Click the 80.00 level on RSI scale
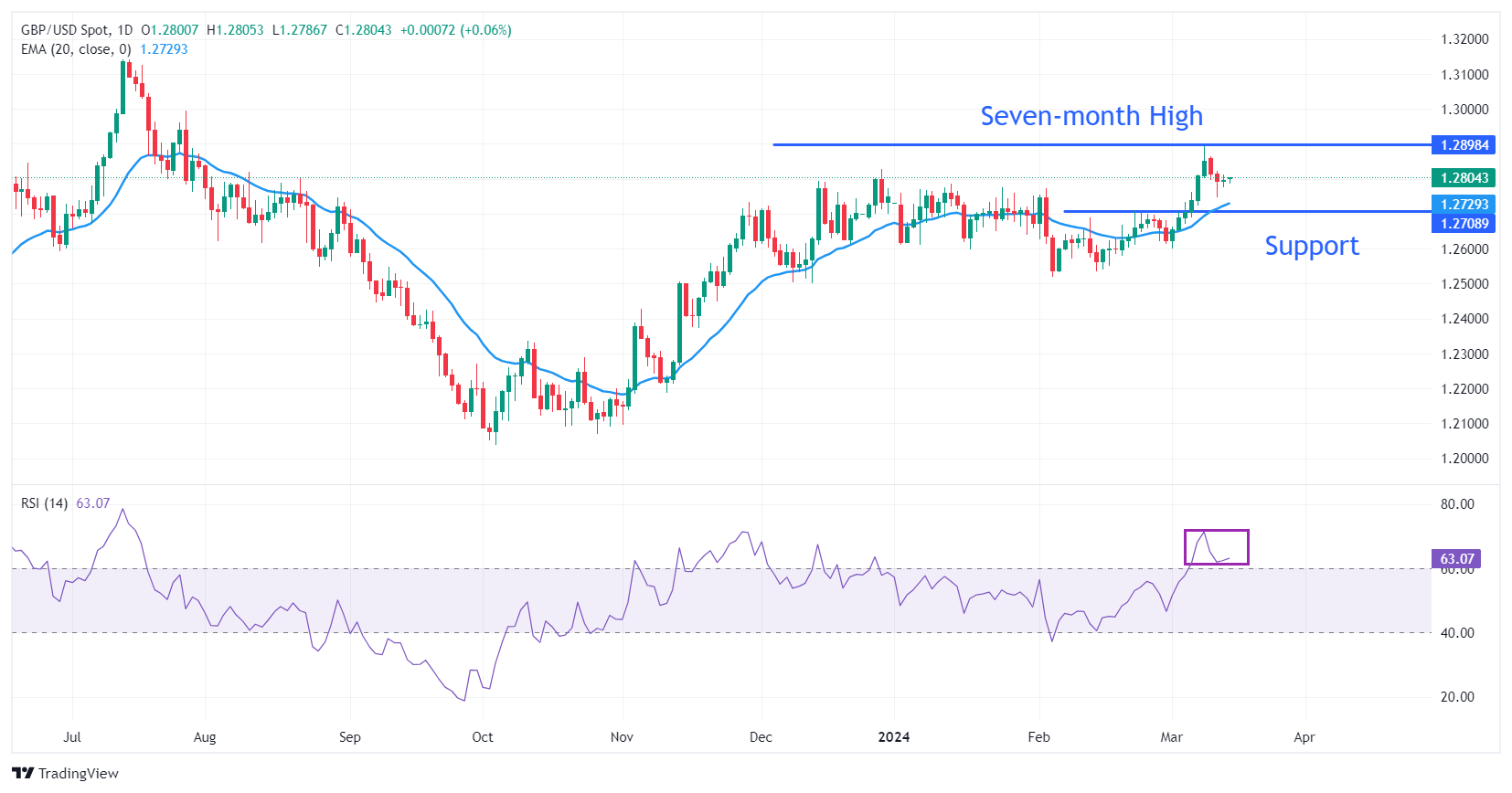 pos(1456,504)
